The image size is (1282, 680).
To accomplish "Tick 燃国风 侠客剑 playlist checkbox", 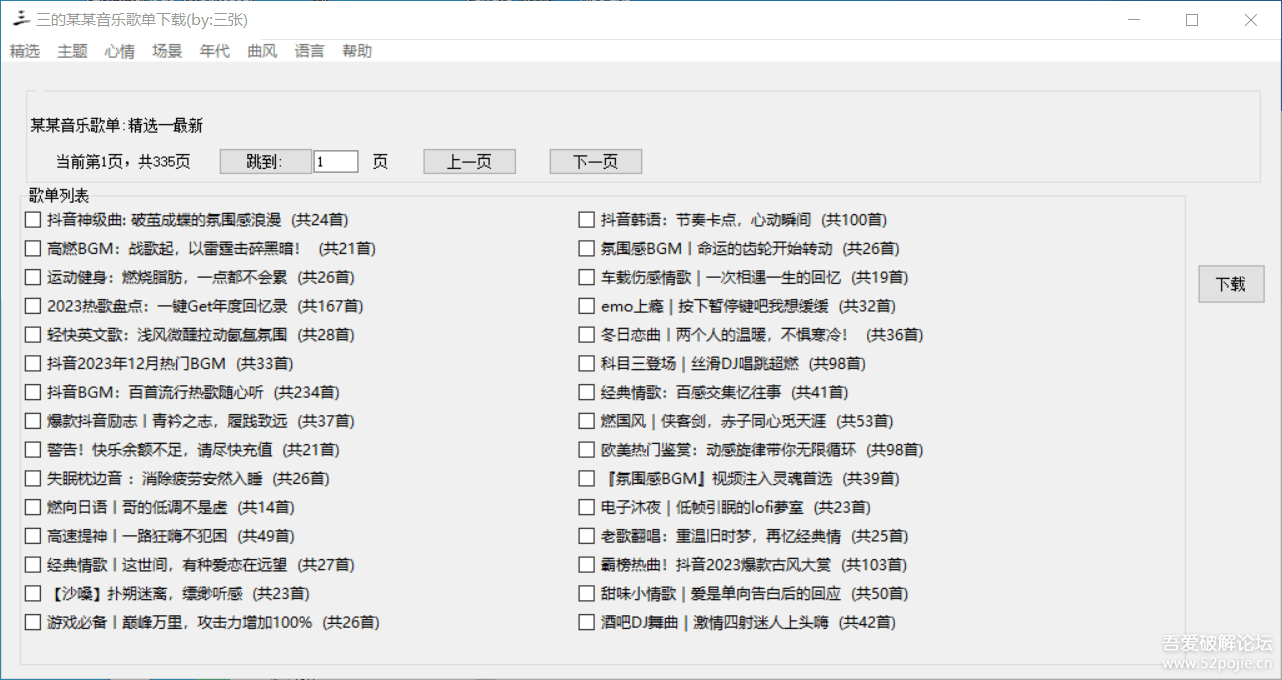I will tap(587, 421).
